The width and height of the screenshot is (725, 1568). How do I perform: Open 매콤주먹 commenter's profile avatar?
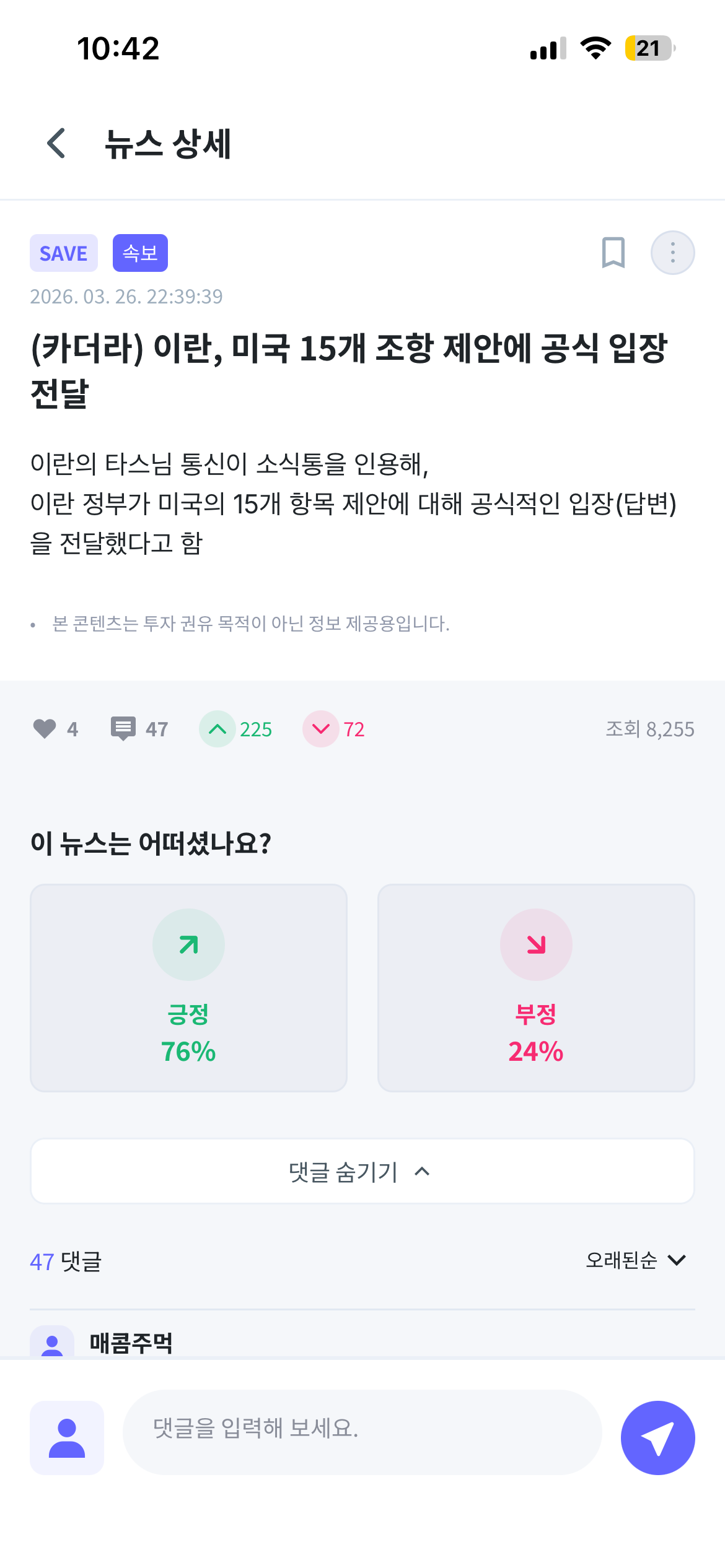pyautogui.click(x=52, y=1343)
